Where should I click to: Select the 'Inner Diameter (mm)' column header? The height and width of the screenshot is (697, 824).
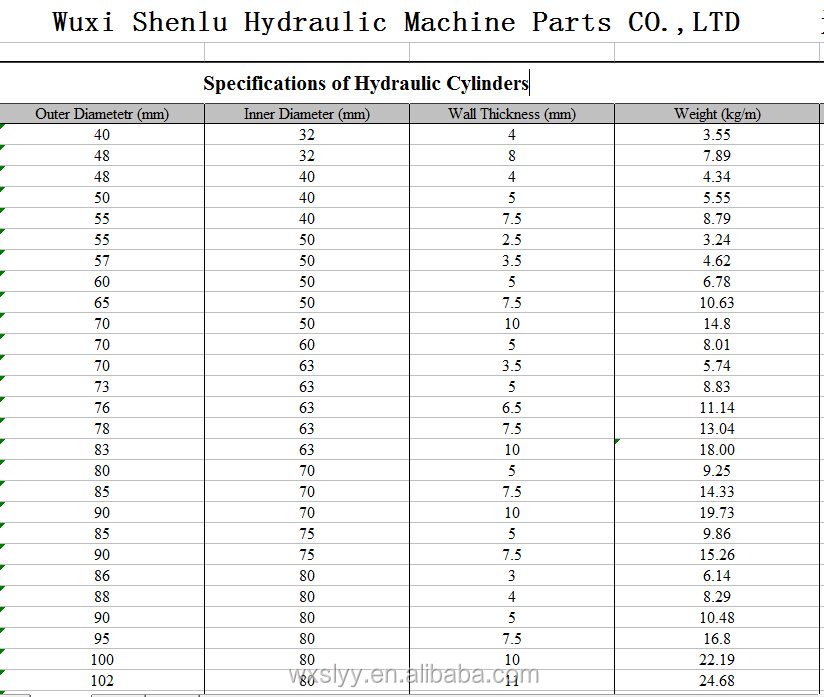(307, 114)
